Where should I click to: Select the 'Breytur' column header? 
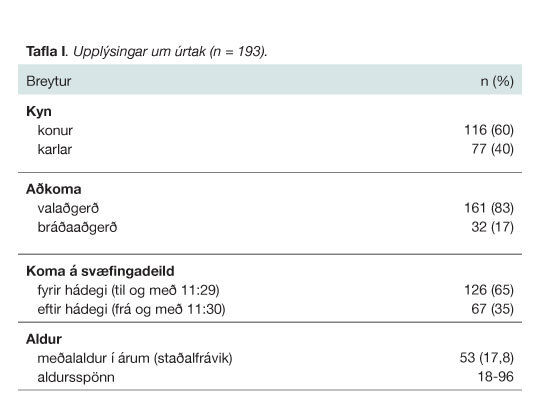coord(49,81)
